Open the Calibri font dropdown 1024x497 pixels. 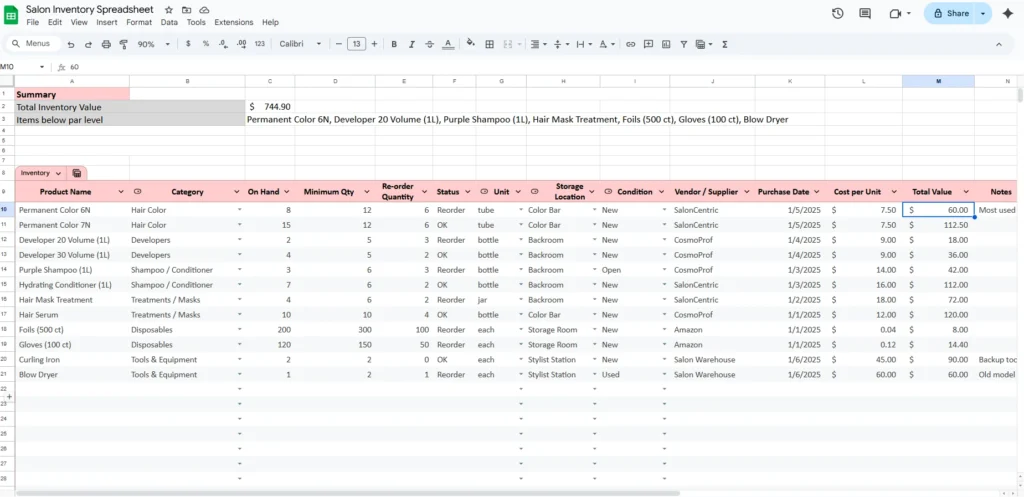coord(300,44)
